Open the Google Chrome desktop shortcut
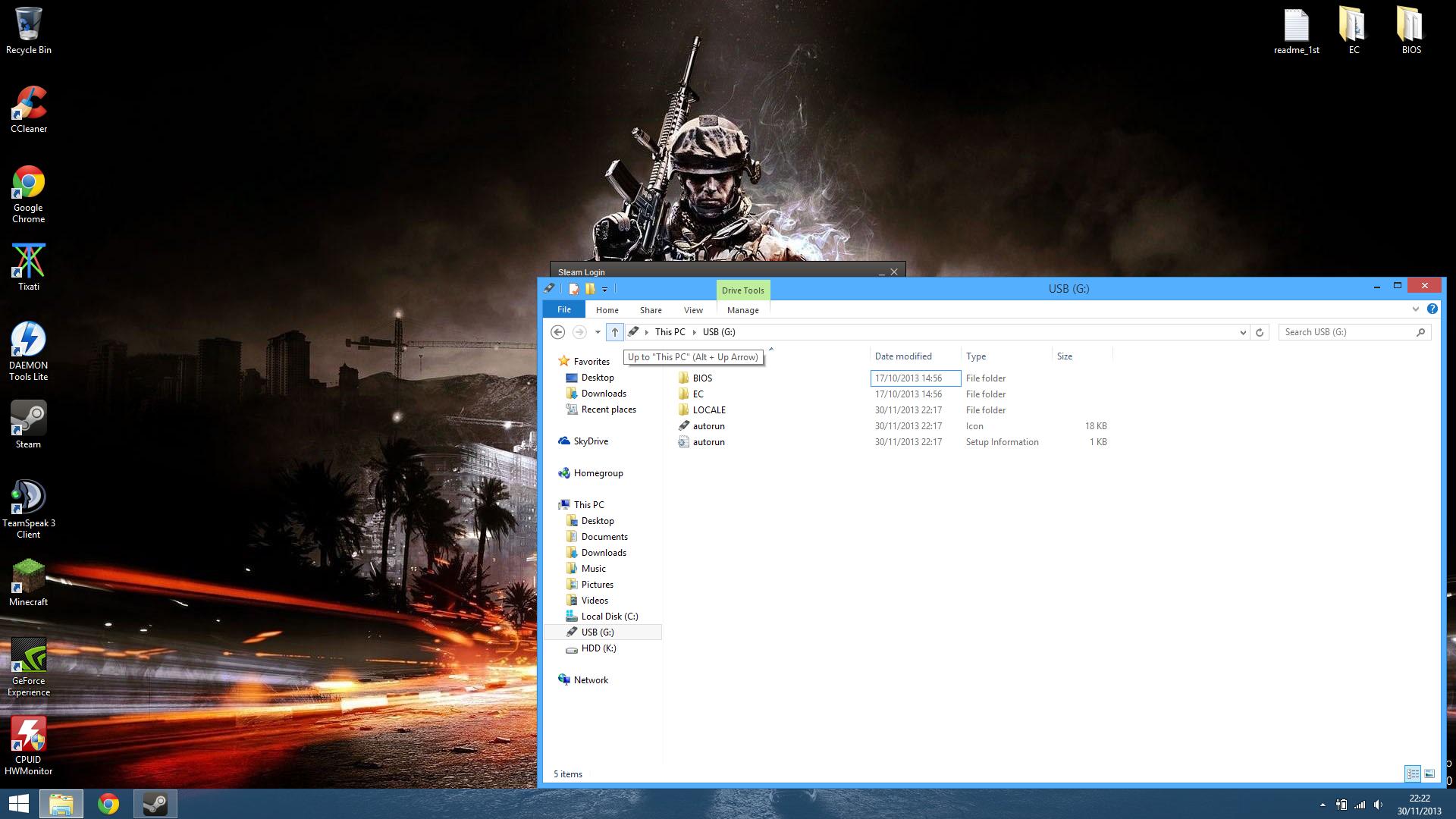The height and width of the screenshot is (819, 1456). click(x=29, y=194)
